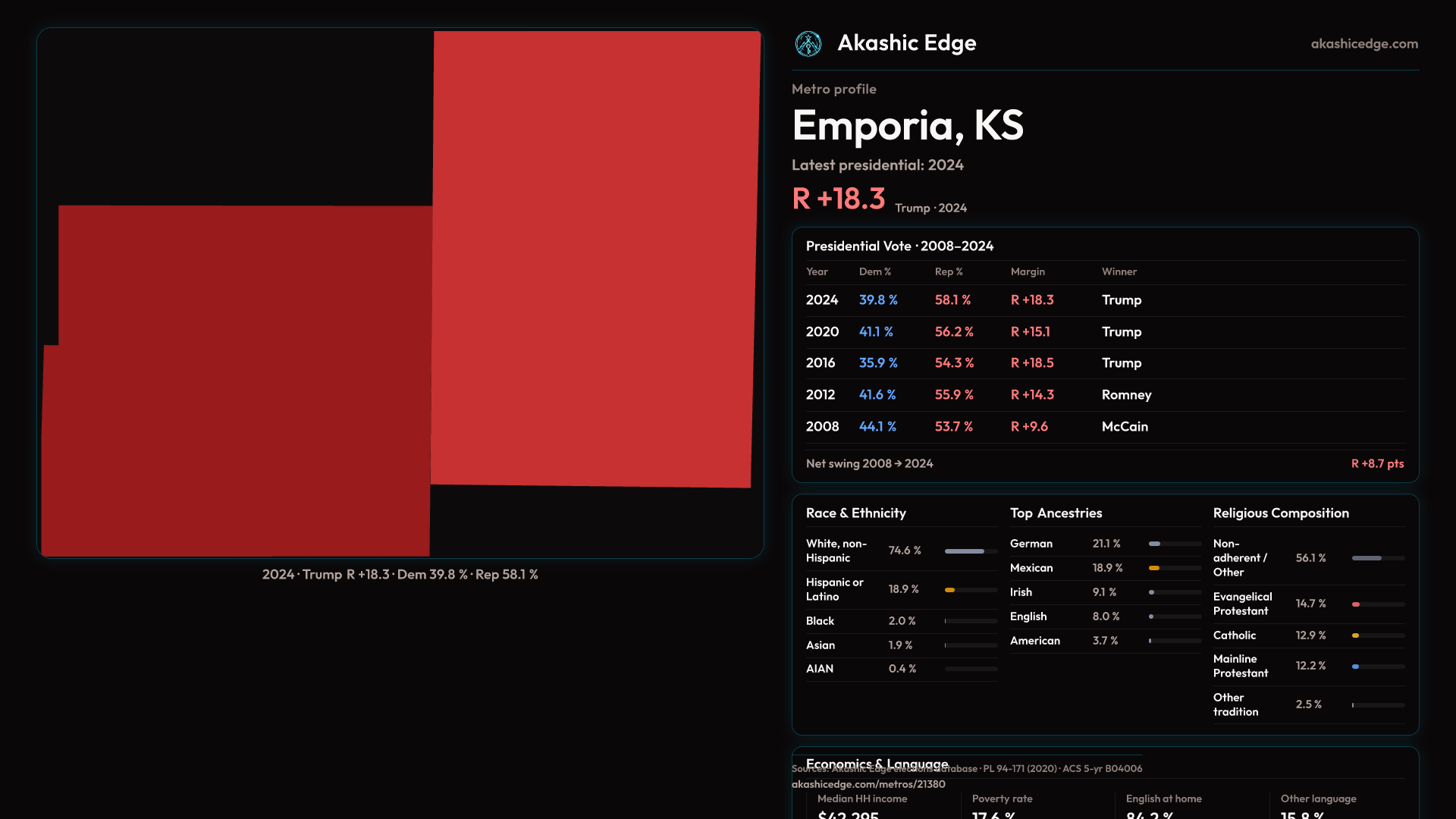Click the Evangelical Protestant red bar

coord(1356,604)
